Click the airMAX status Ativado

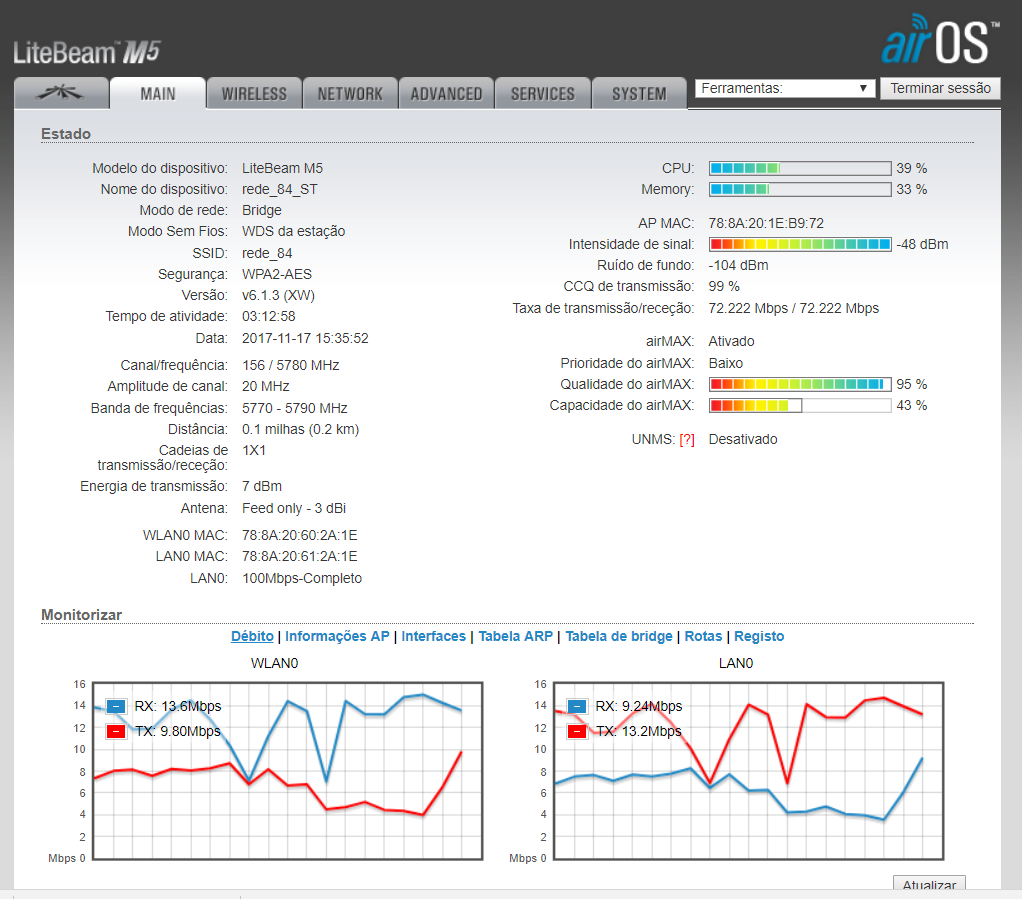tap(731, 342)
